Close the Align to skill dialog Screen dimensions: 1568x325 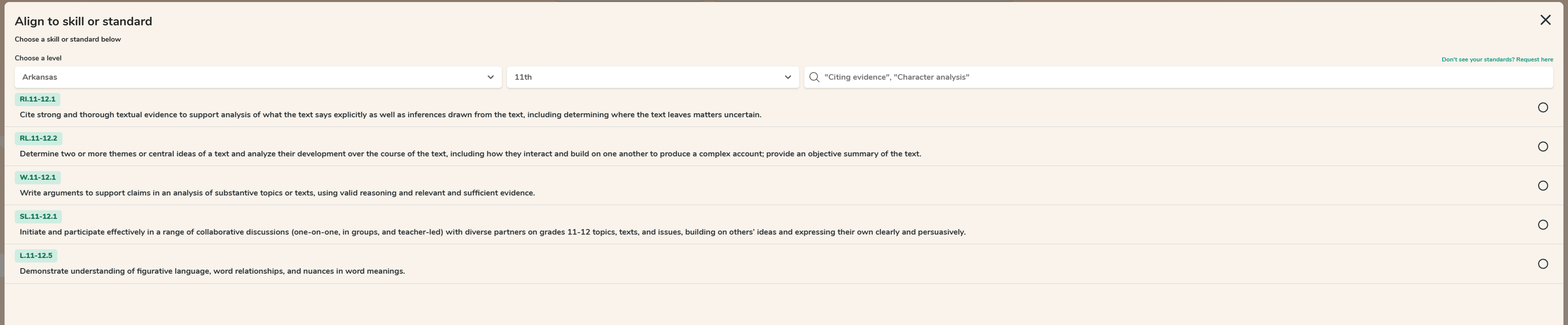[1545, 20]
